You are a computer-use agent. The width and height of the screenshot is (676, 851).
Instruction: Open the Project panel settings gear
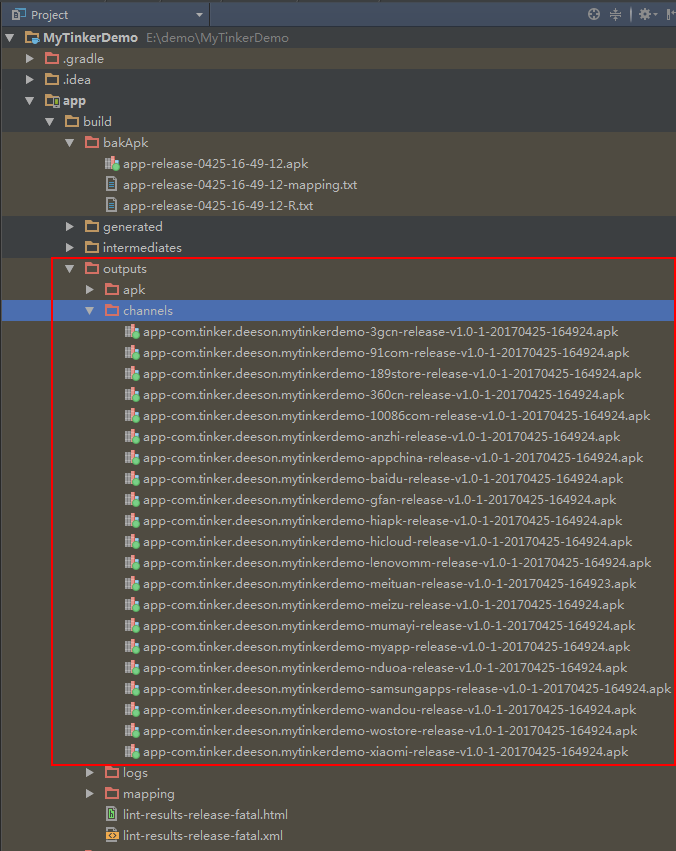coord(647,15)
